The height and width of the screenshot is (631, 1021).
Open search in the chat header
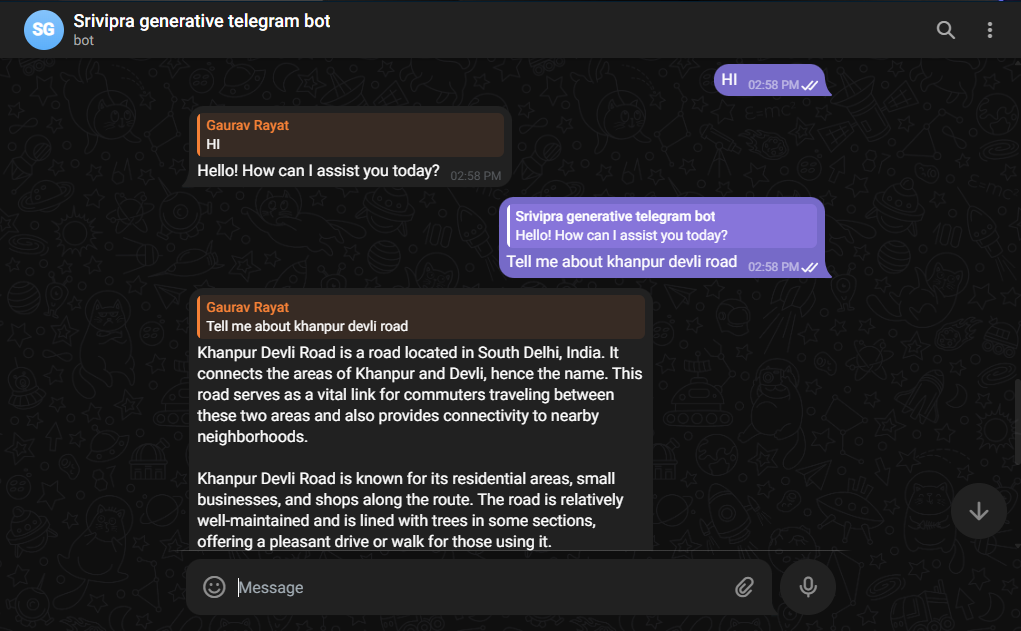[945, 30]
